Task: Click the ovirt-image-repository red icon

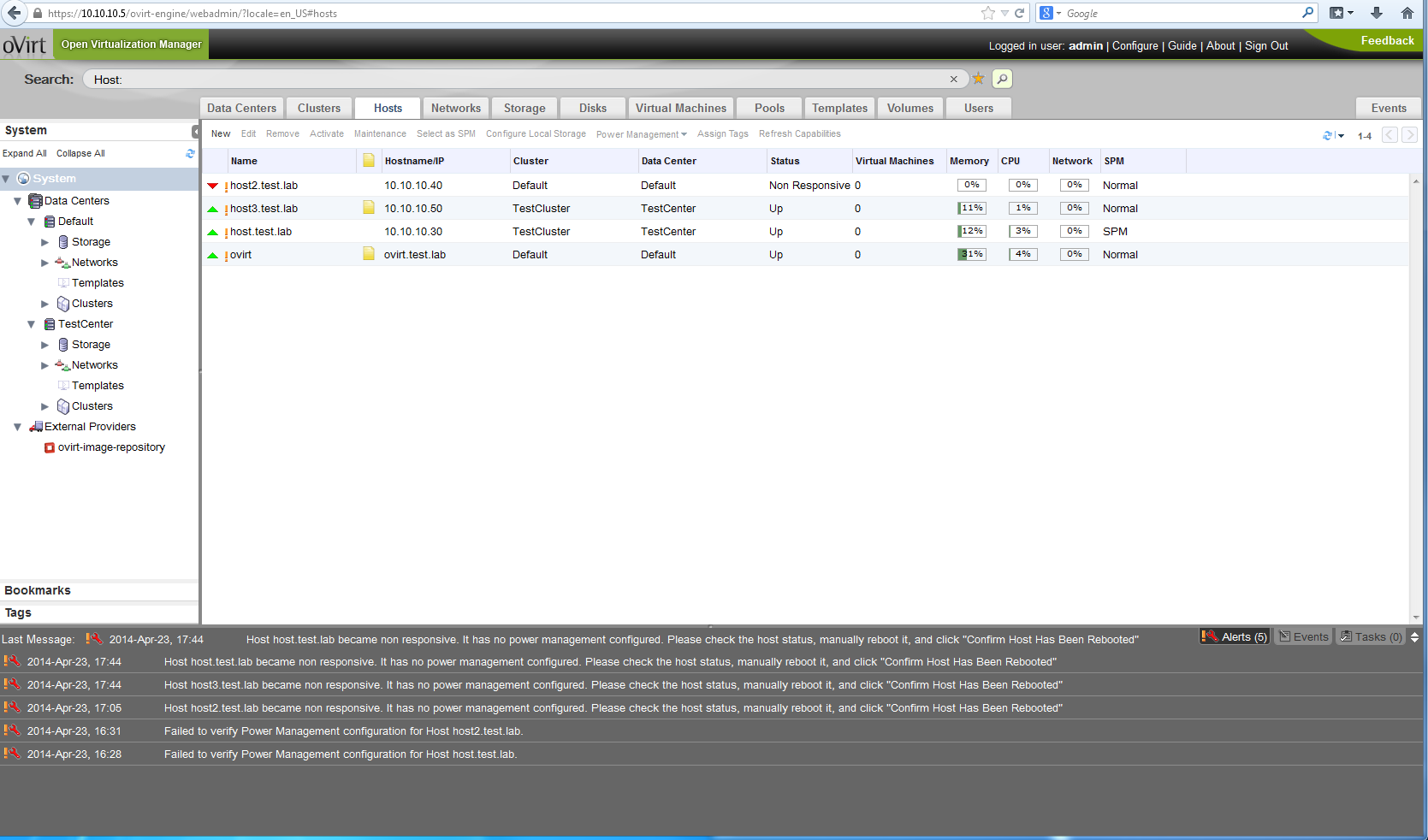Action: [50, 447]
